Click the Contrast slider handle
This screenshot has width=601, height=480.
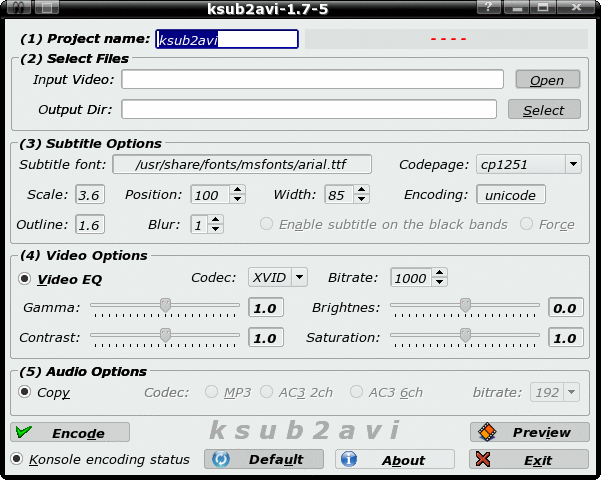[166, 335]
